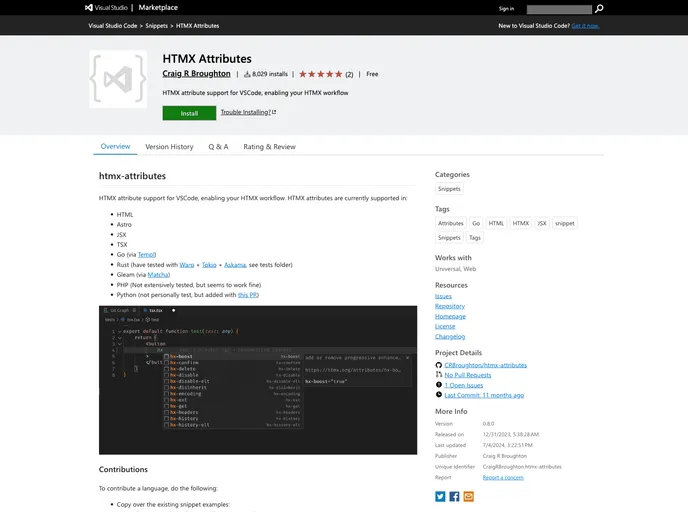Click the Go tag
The image size is (688, 512).
476,223
